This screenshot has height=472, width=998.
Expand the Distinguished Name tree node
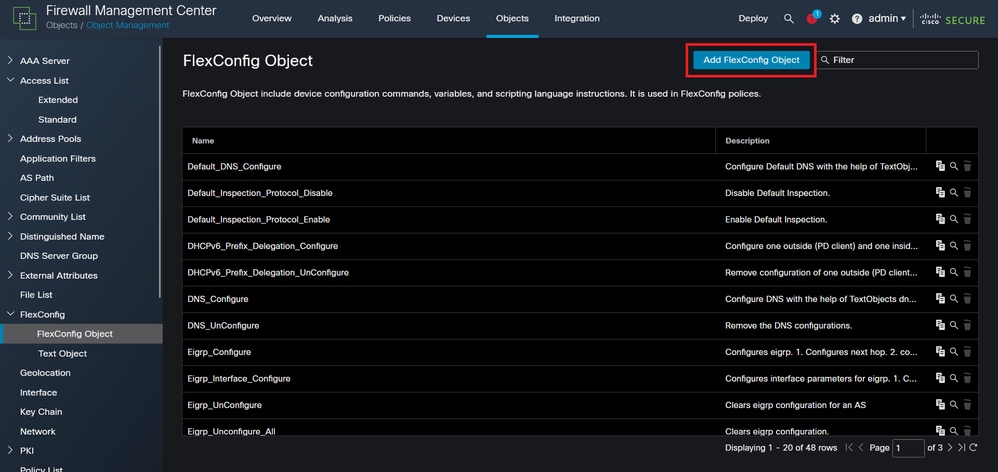(x=10, y=236)
